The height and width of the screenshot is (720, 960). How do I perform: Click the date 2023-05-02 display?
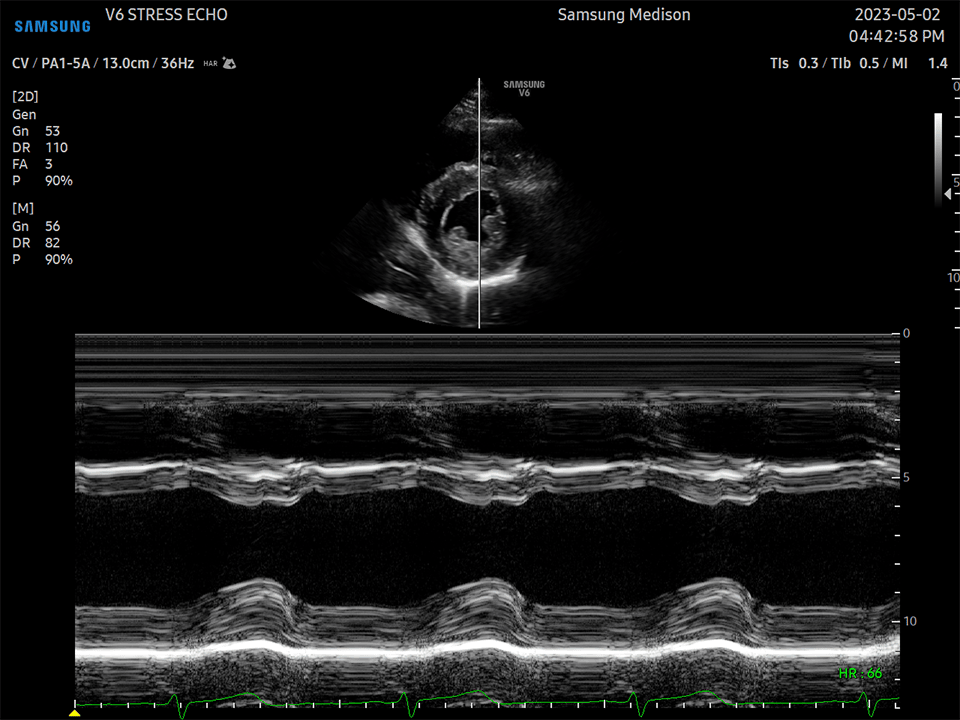click(899, 15)
